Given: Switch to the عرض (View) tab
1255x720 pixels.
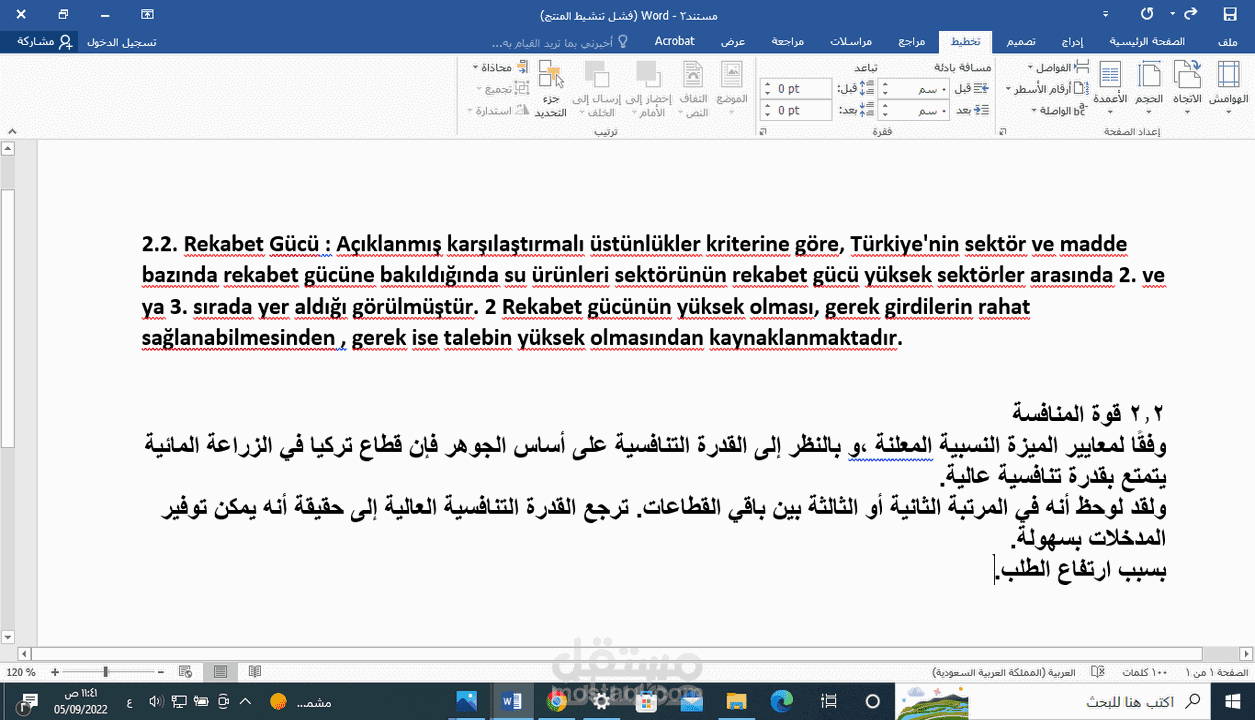Looking at the screenshot, I should click(734, 42).
